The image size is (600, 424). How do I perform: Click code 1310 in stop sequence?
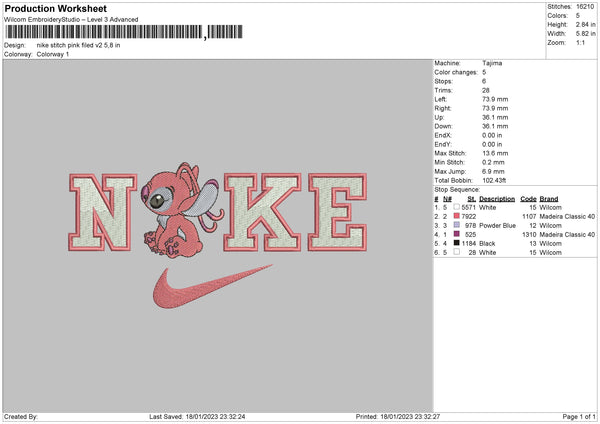pyautogui.click(x=529, y=235)
